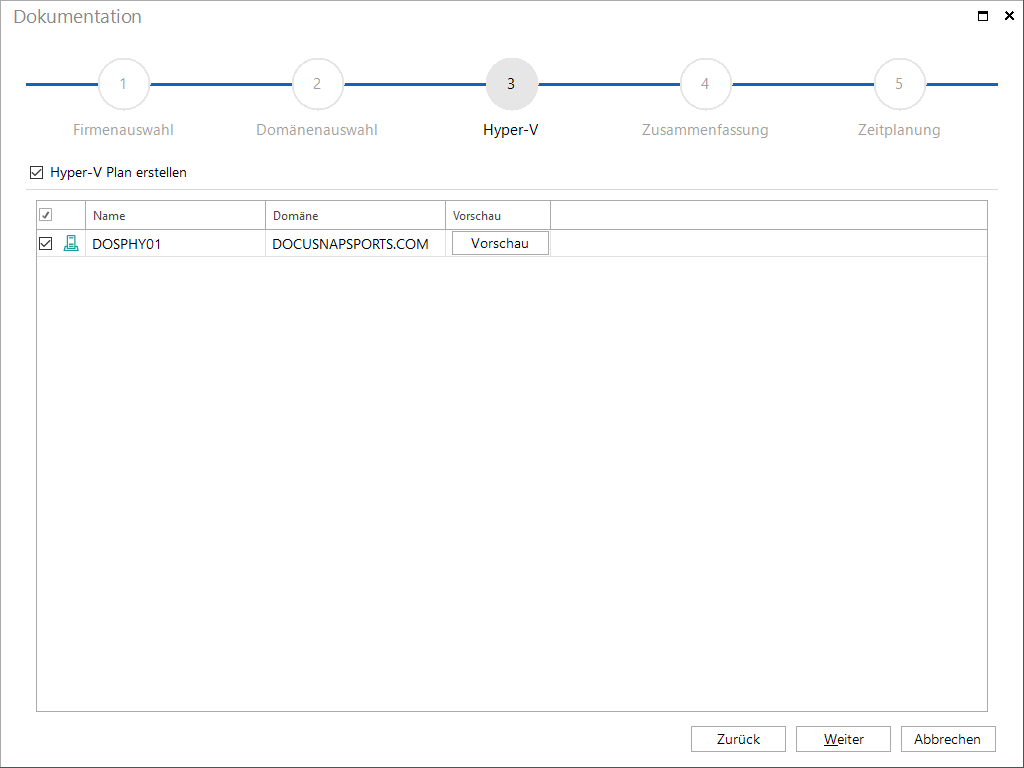Click the Zeitplanung step label
The height and width of the screenshot is (768, 1024).
coord(899,130)
